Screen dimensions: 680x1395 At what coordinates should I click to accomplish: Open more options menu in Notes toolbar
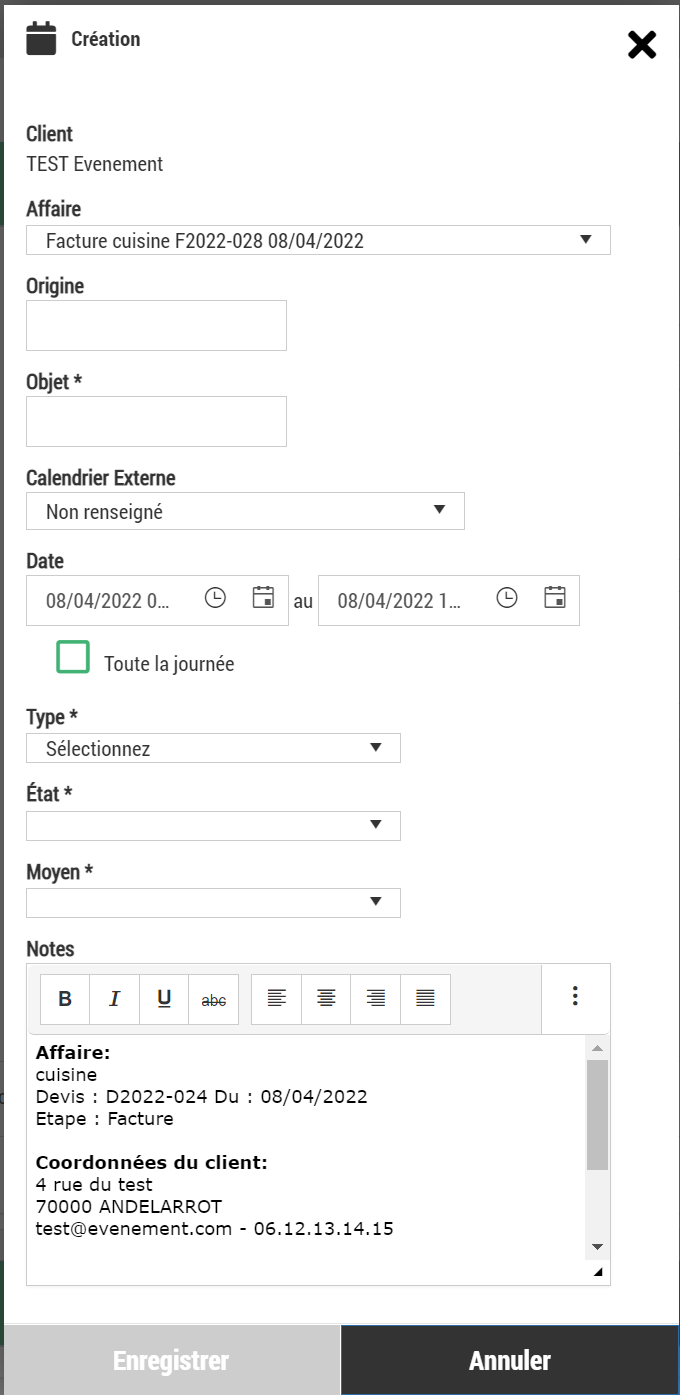point(575,996)
